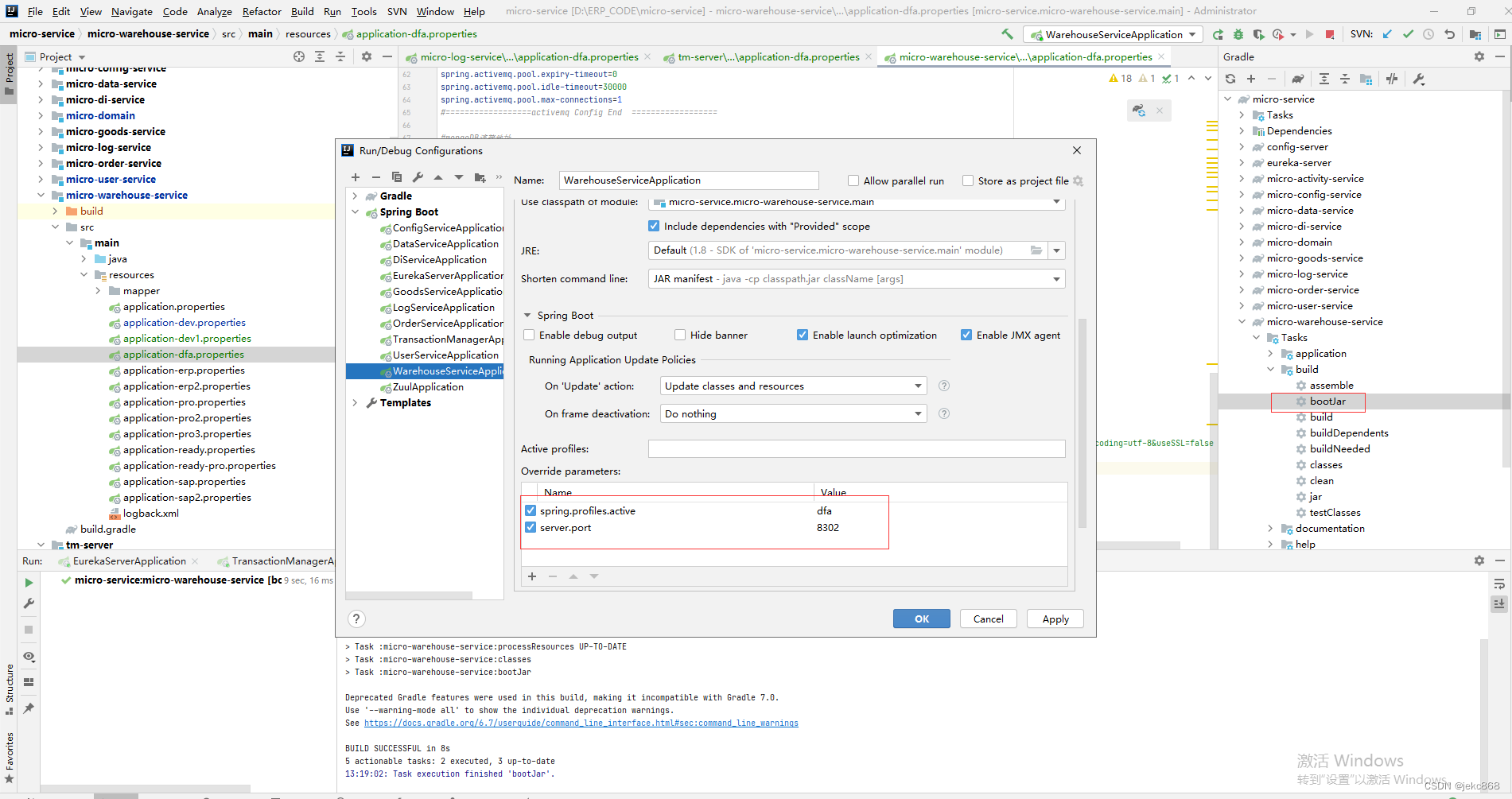Viewport: 1512px width, 799px height.
Task: Toggle 'Enable JMX agent' checkbox
Action: point(966,335)
